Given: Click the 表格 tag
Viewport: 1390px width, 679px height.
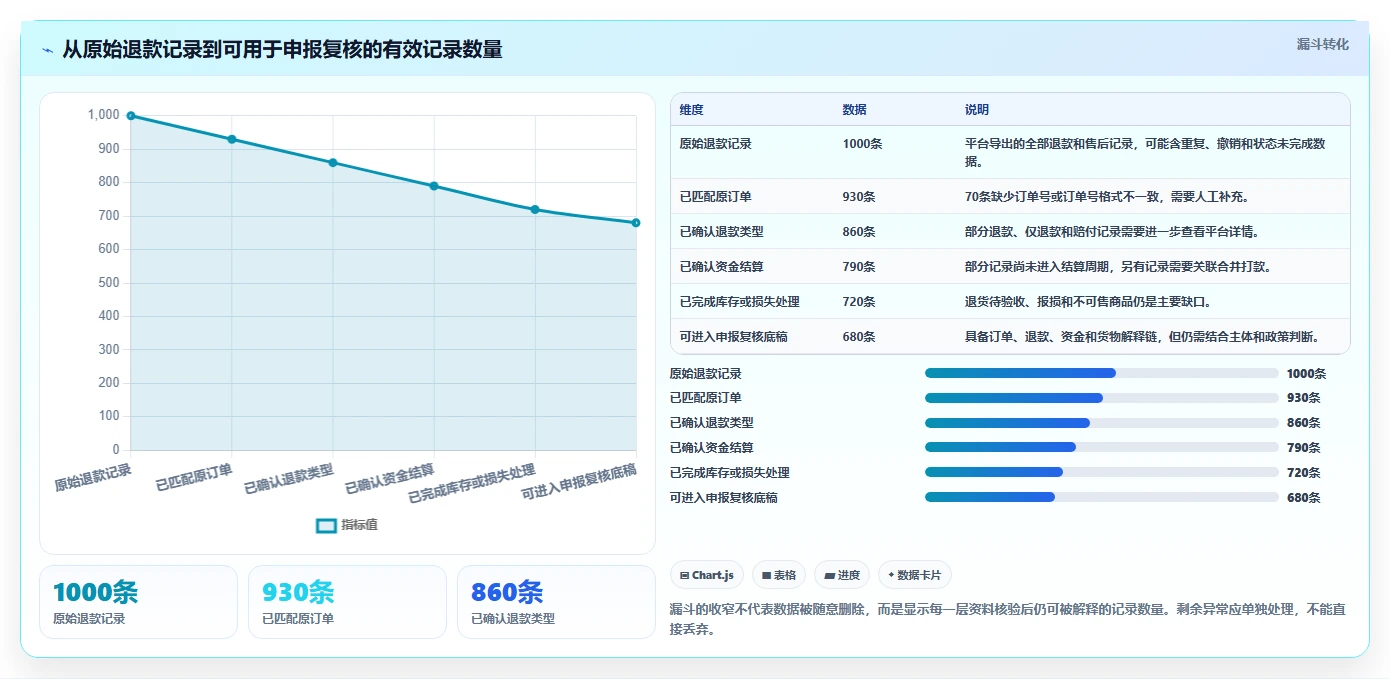Looking at the screenshot, I should (x=779, y=575).
